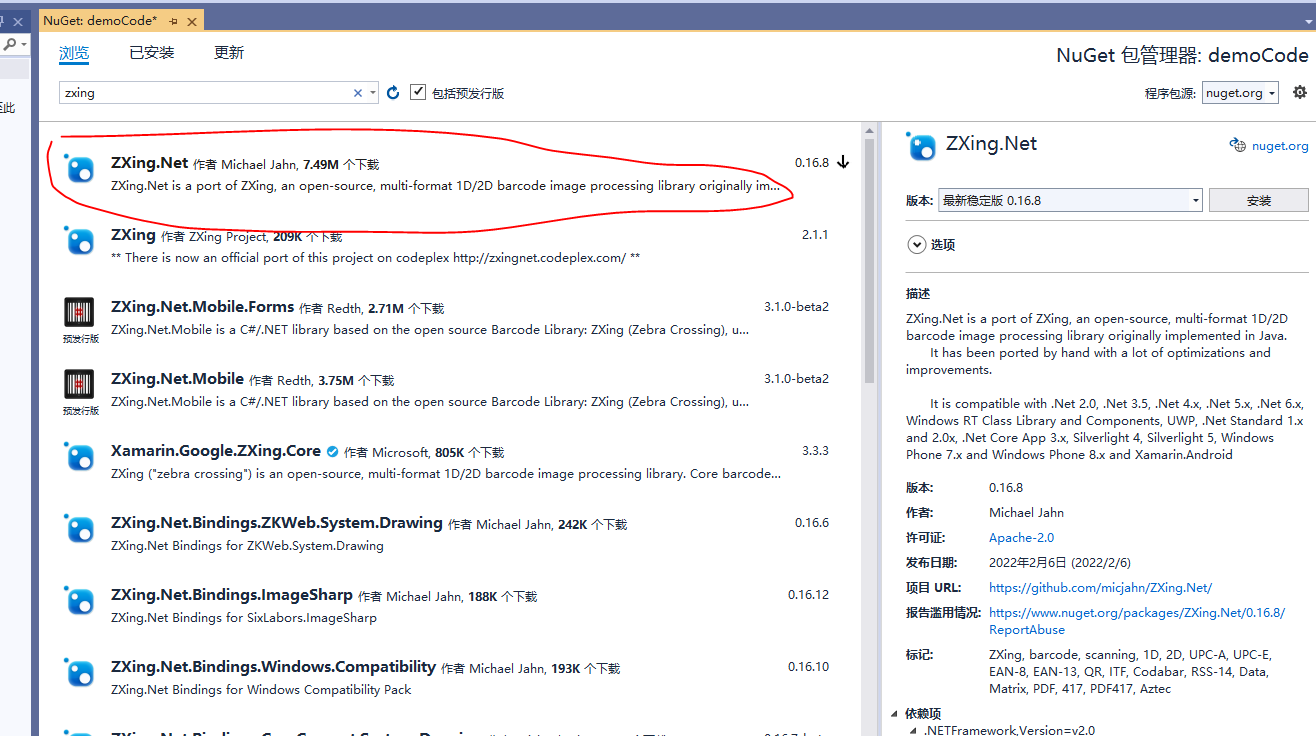Open the nuget.org link in details pane
This screenshot has width=1316, height=736.
(1280, 146)
